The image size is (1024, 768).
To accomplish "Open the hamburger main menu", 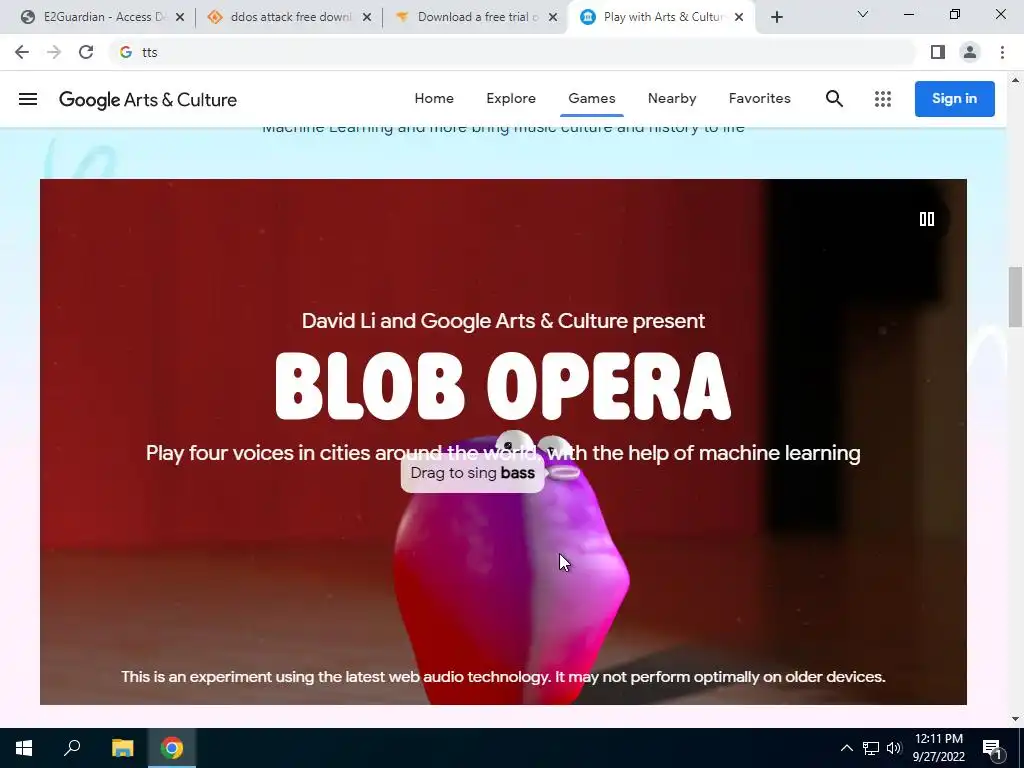I will (x=27, y=99).
